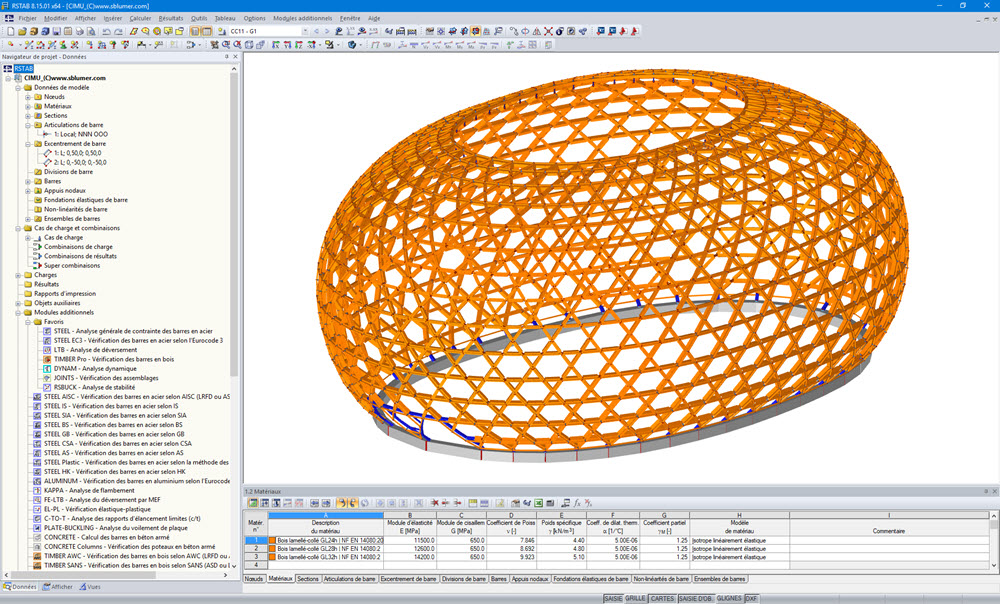Toggle CARTES in status bar

662,598
